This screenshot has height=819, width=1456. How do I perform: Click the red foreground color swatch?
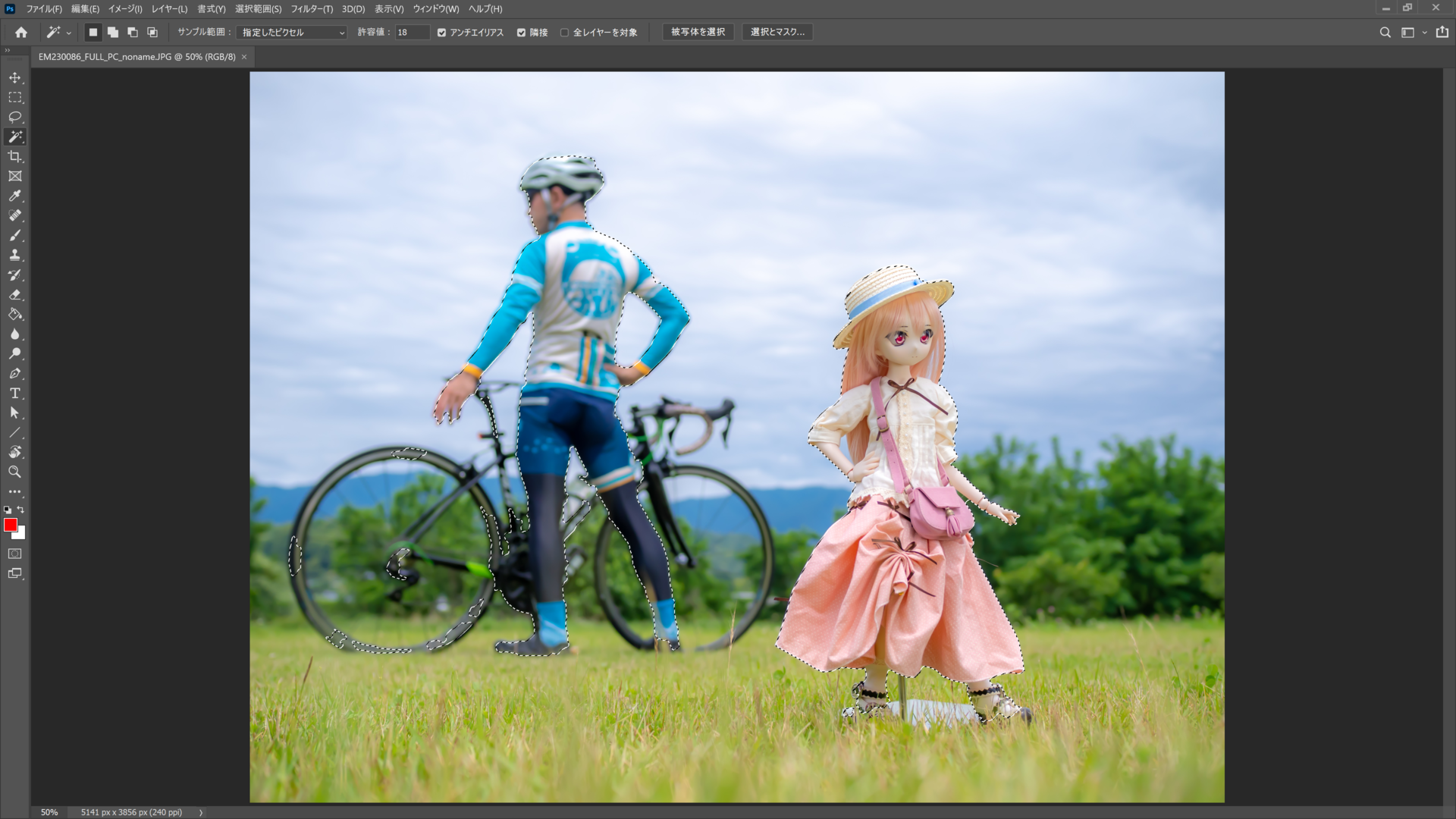10,525
